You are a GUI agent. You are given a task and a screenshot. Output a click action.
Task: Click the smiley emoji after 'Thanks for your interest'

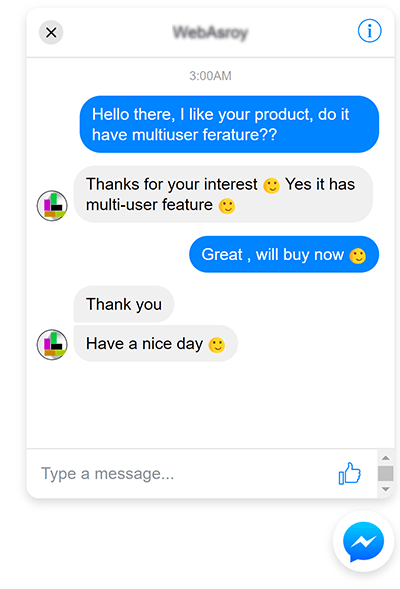click(x=271, y=186)
